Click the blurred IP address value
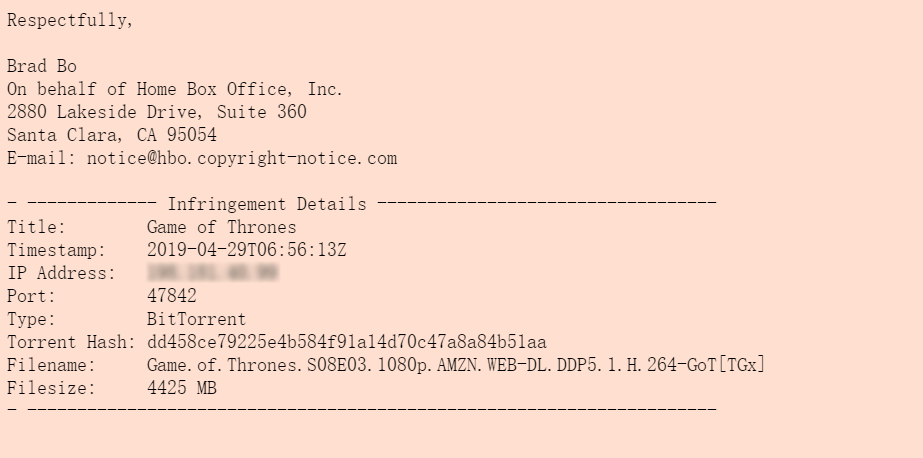This screenshot has height=458, width=923. [x=212, y=273]
